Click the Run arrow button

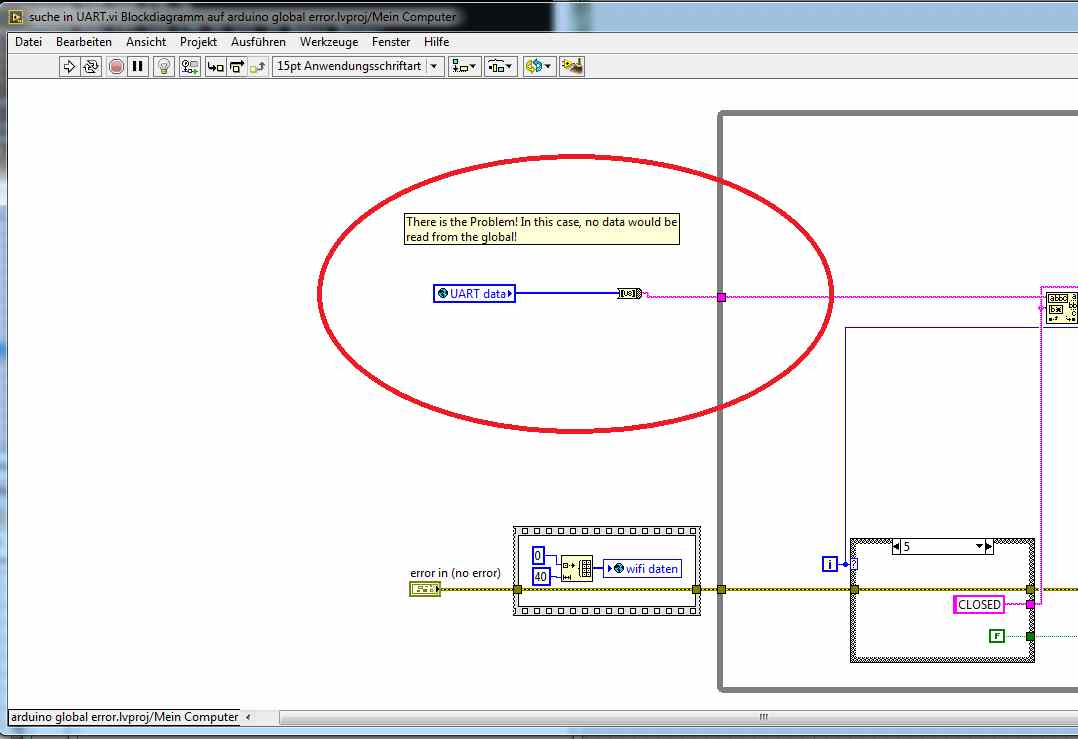point(69,67)
